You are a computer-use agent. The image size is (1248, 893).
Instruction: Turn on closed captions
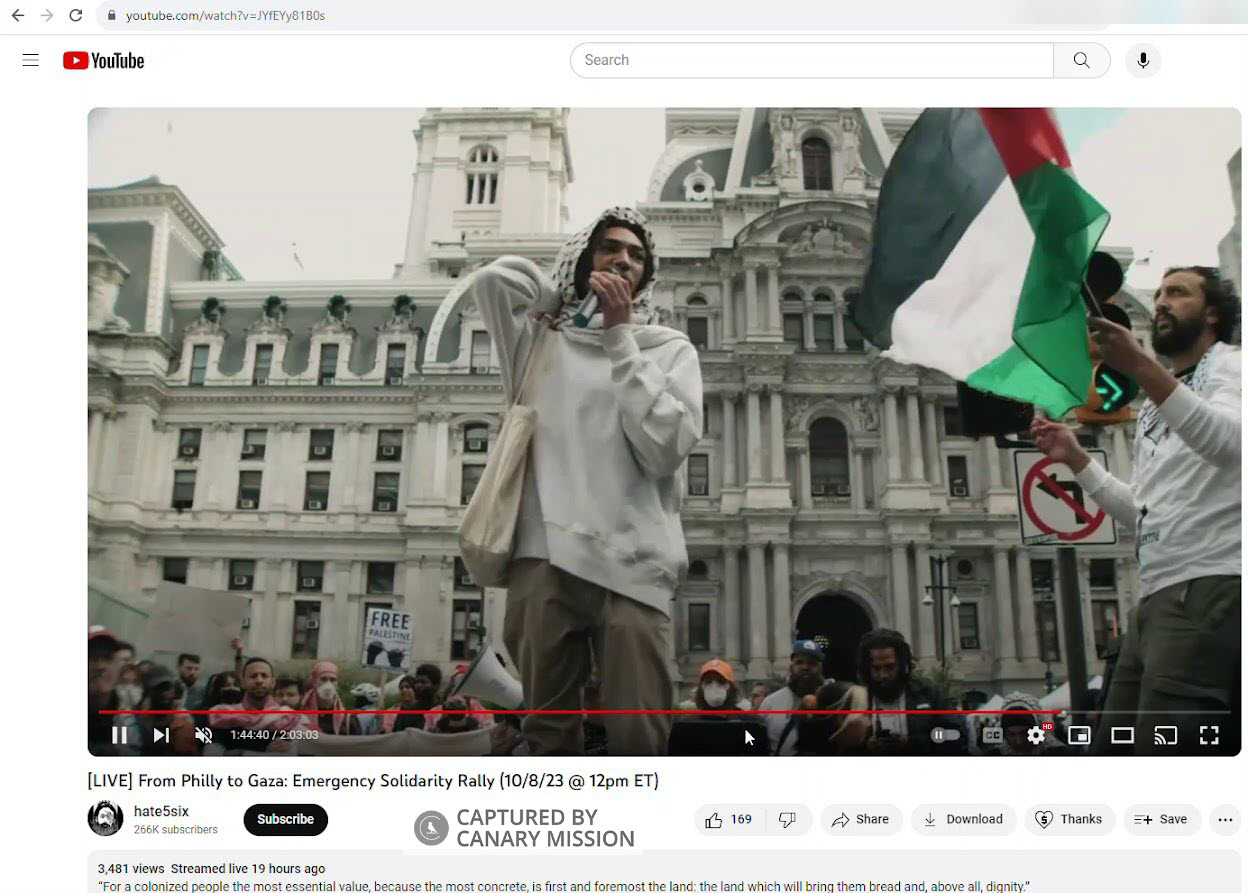(992, 735)
